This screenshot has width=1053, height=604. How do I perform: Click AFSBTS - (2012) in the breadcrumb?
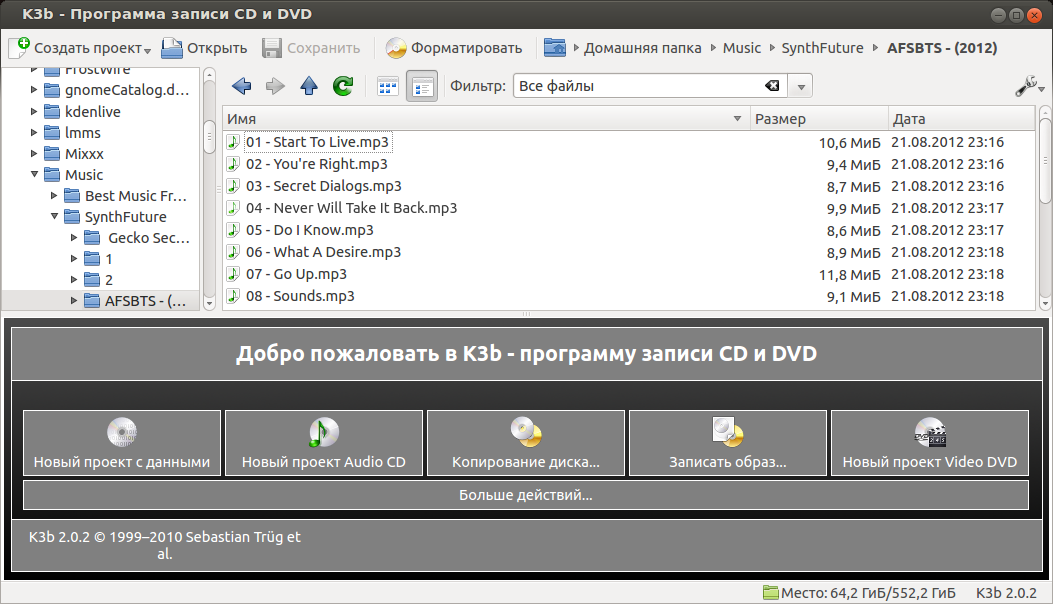point(942,48)
